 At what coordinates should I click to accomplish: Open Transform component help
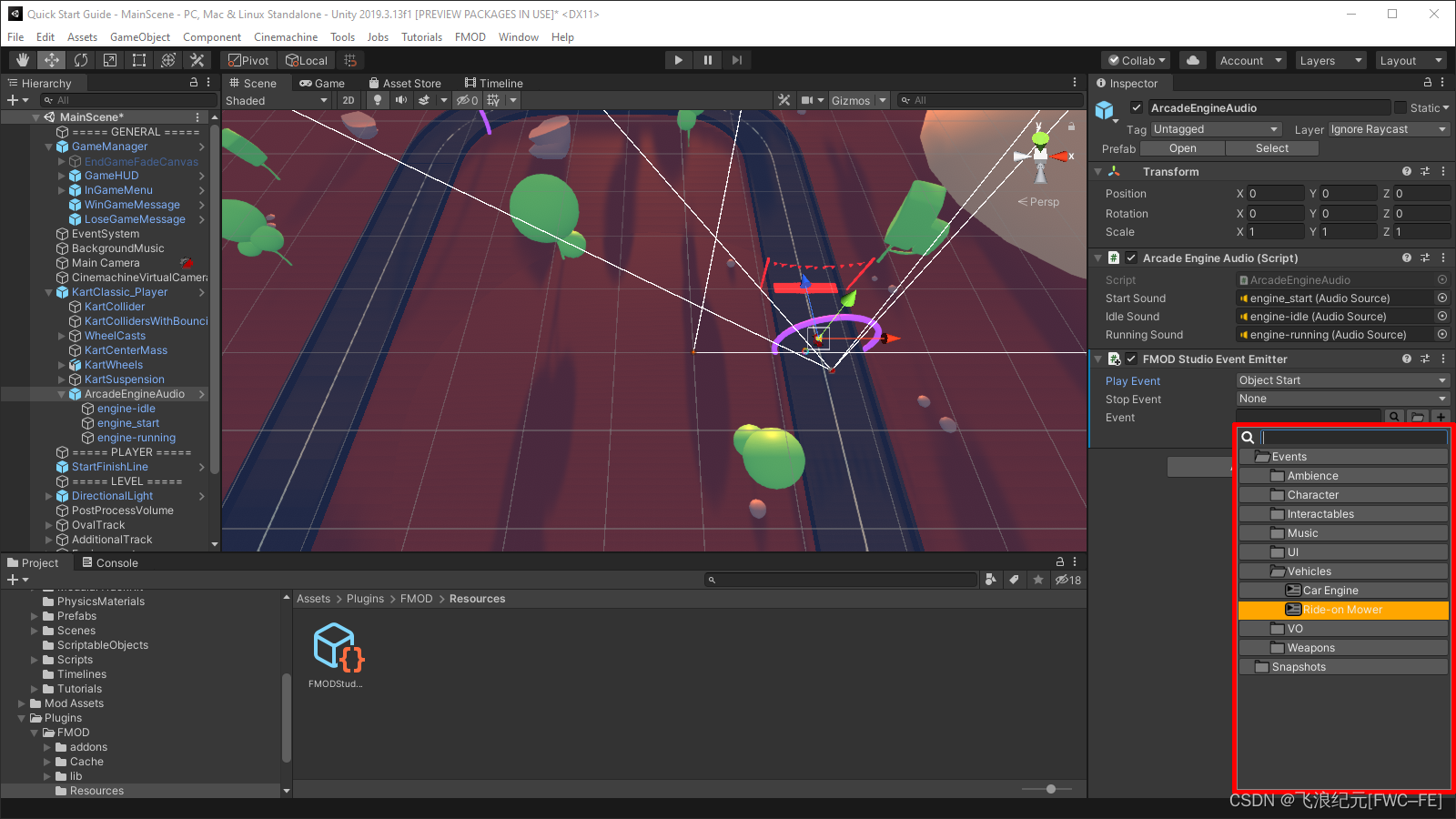[x=1407, y=171]
